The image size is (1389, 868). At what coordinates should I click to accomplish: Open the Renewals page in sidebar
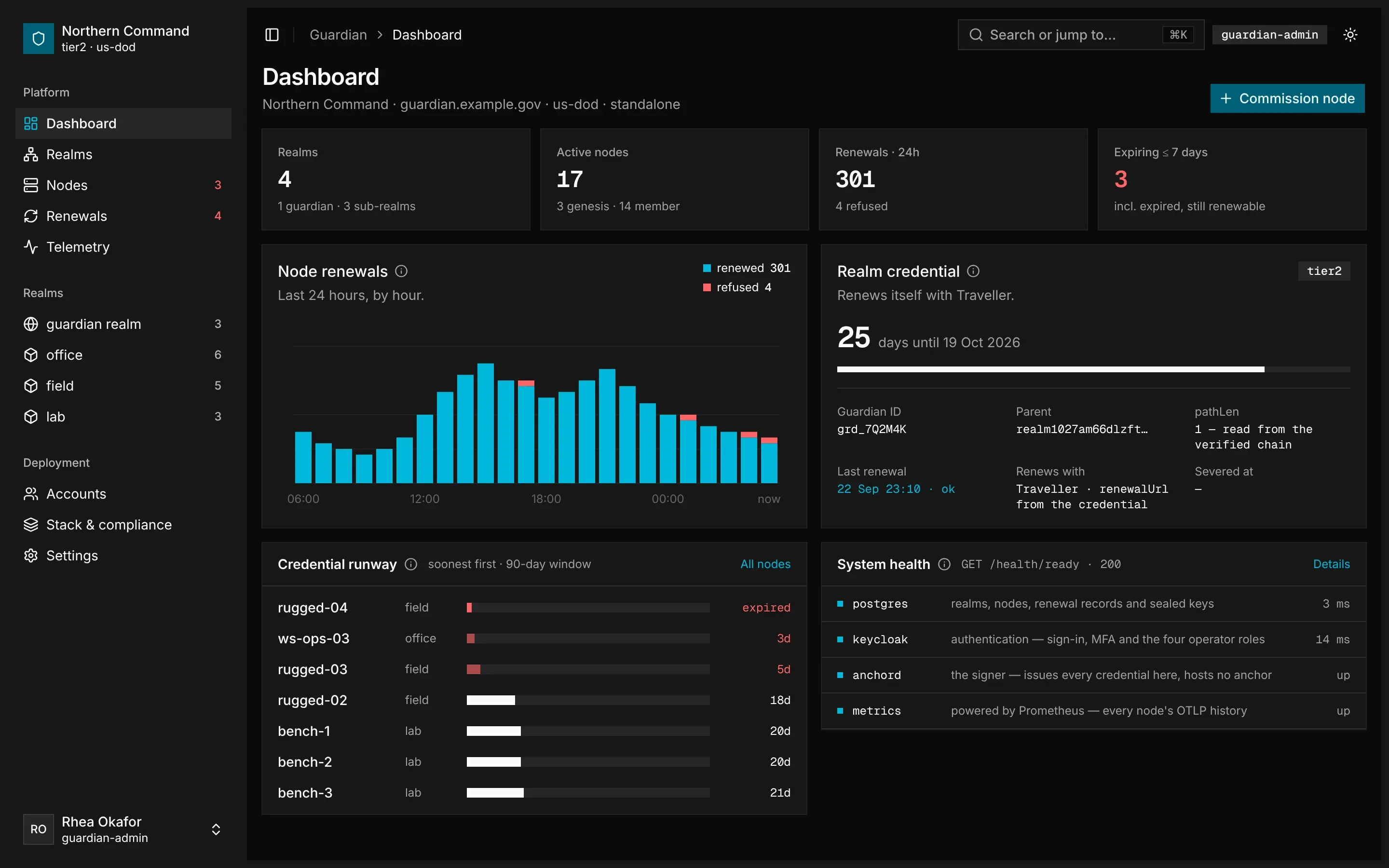coord(123,216)
